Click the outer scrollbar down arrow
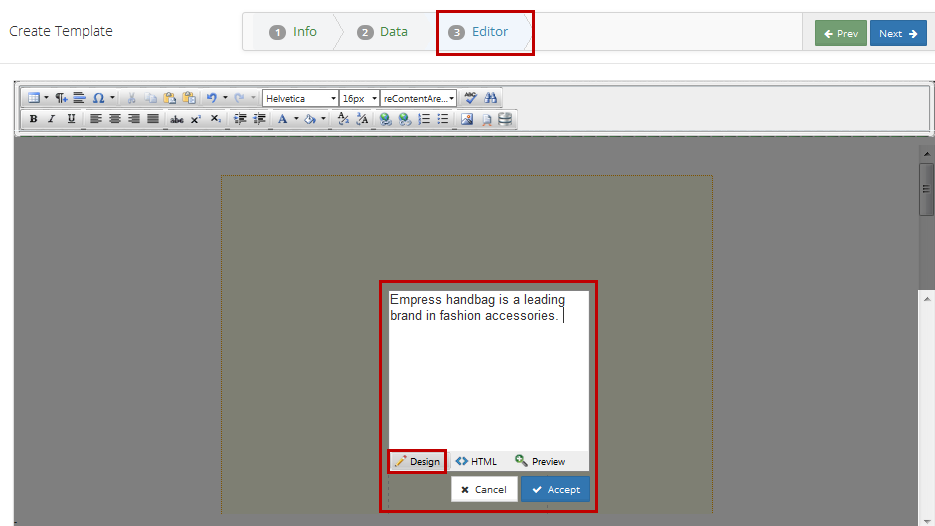This screenshot has width=935, height=526. click(927, 521)
